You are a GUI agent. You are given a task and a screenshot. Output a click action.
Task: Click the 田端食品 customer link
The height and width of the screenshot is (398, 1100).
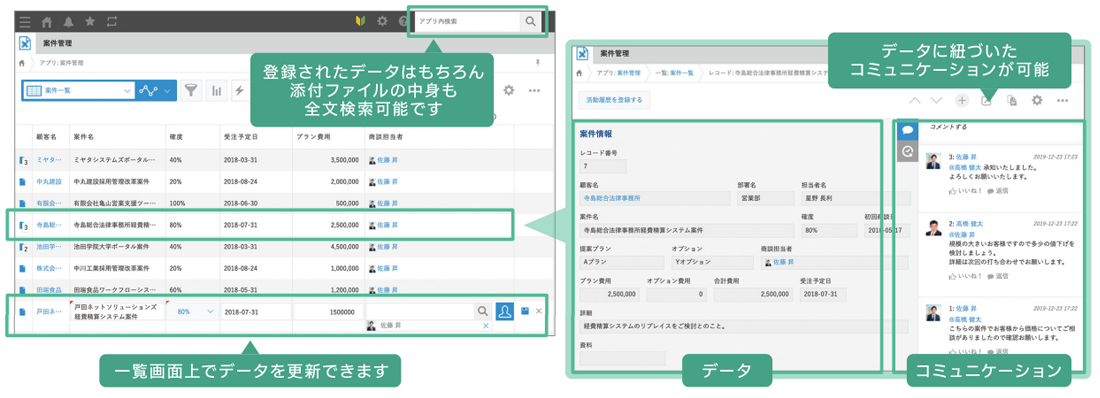(x=48, y=289)
